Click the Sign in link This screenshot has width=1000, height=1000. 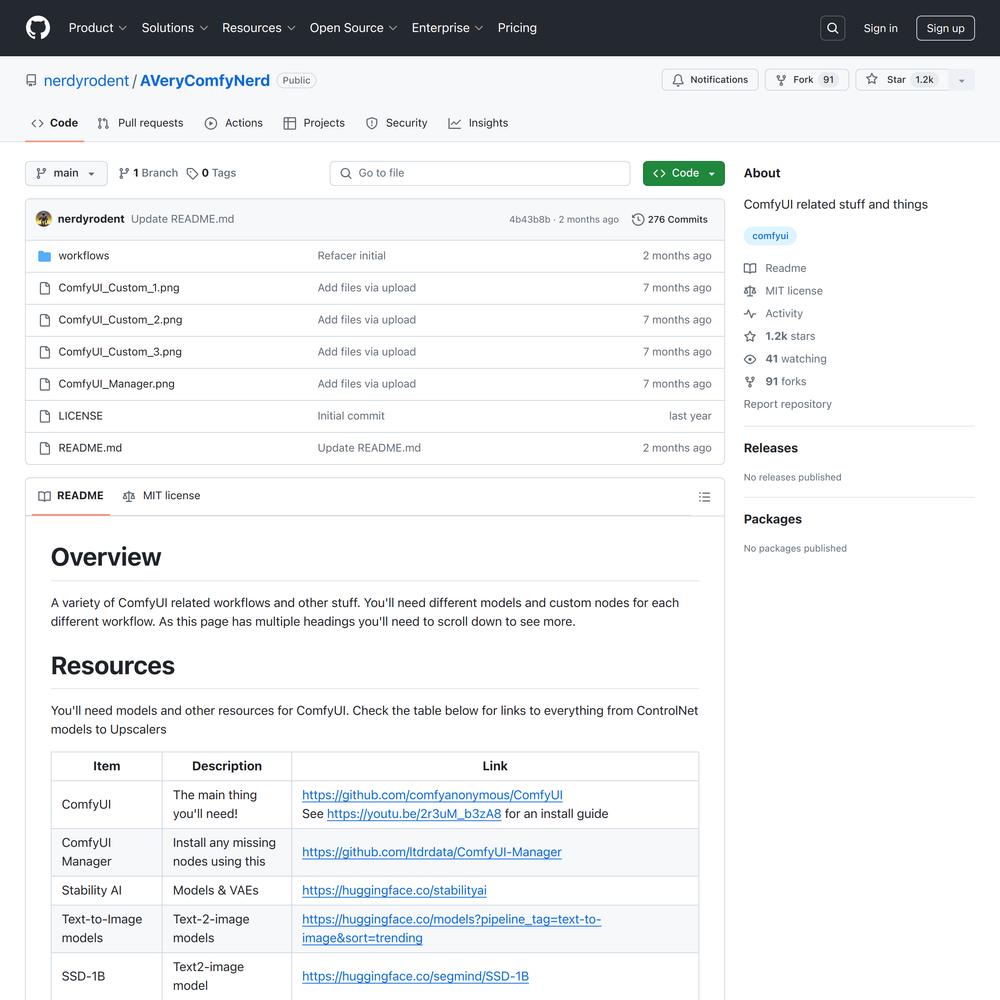click(880, 28)
